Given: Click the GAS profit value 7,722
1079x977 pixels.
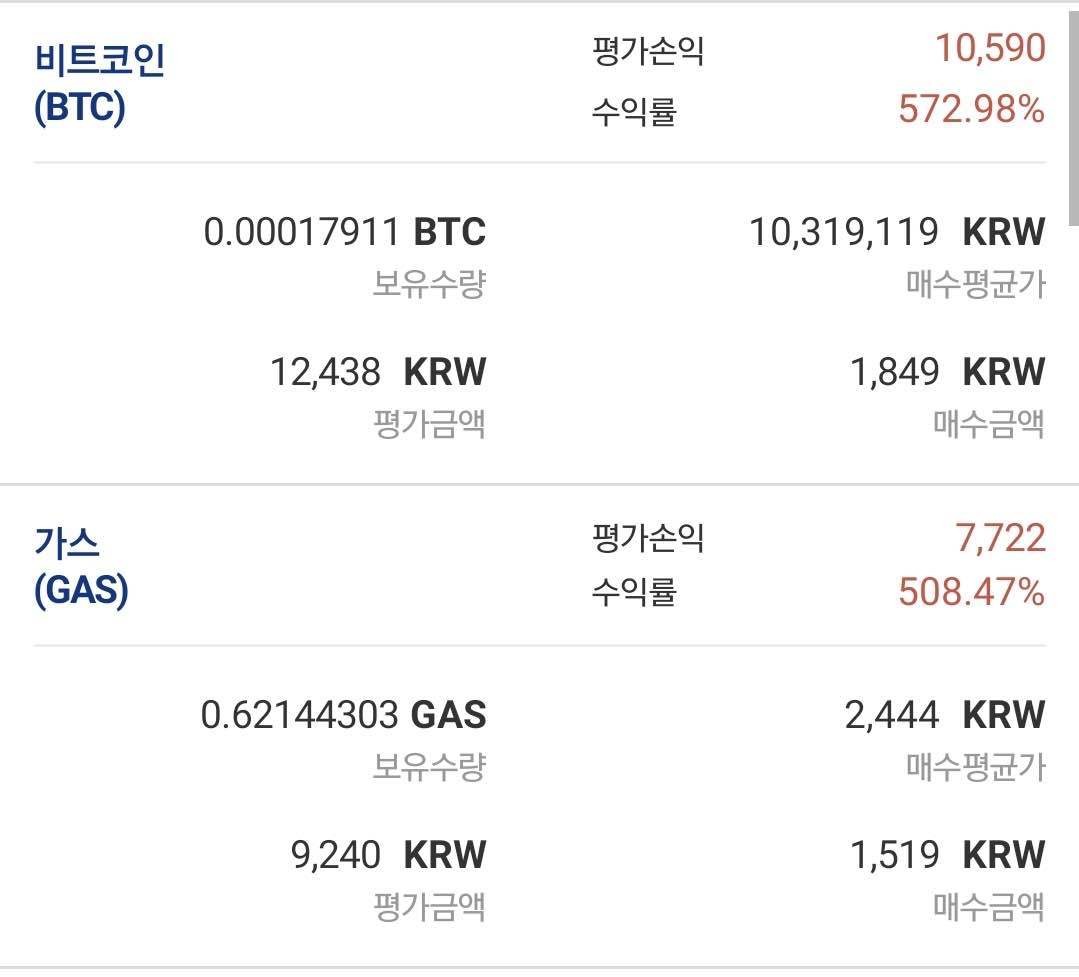Looking at the screenshot, I should coord(1000,539).
